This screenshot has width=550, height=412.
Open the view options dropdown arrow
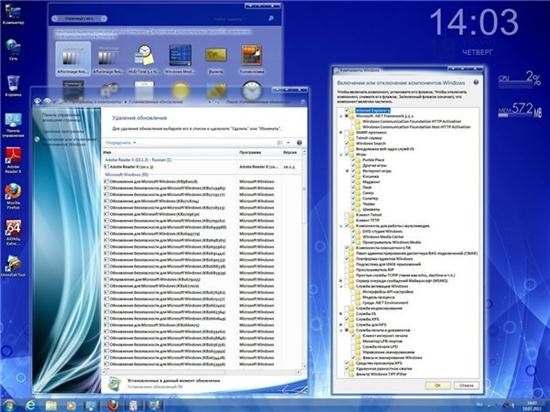pyautogui.click(x=288, y=142)
